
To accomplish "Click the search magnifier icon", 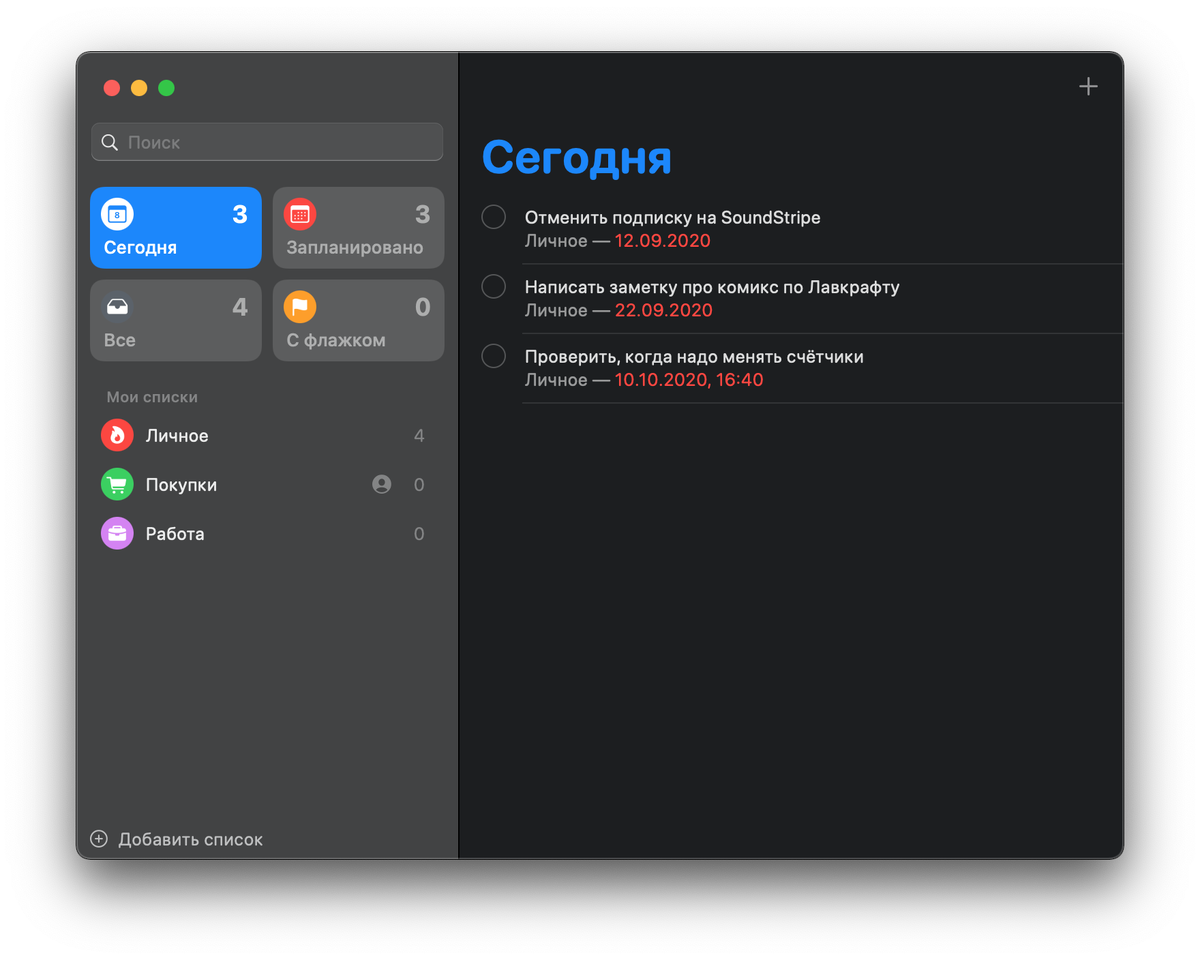I will (x=110, y=143).
